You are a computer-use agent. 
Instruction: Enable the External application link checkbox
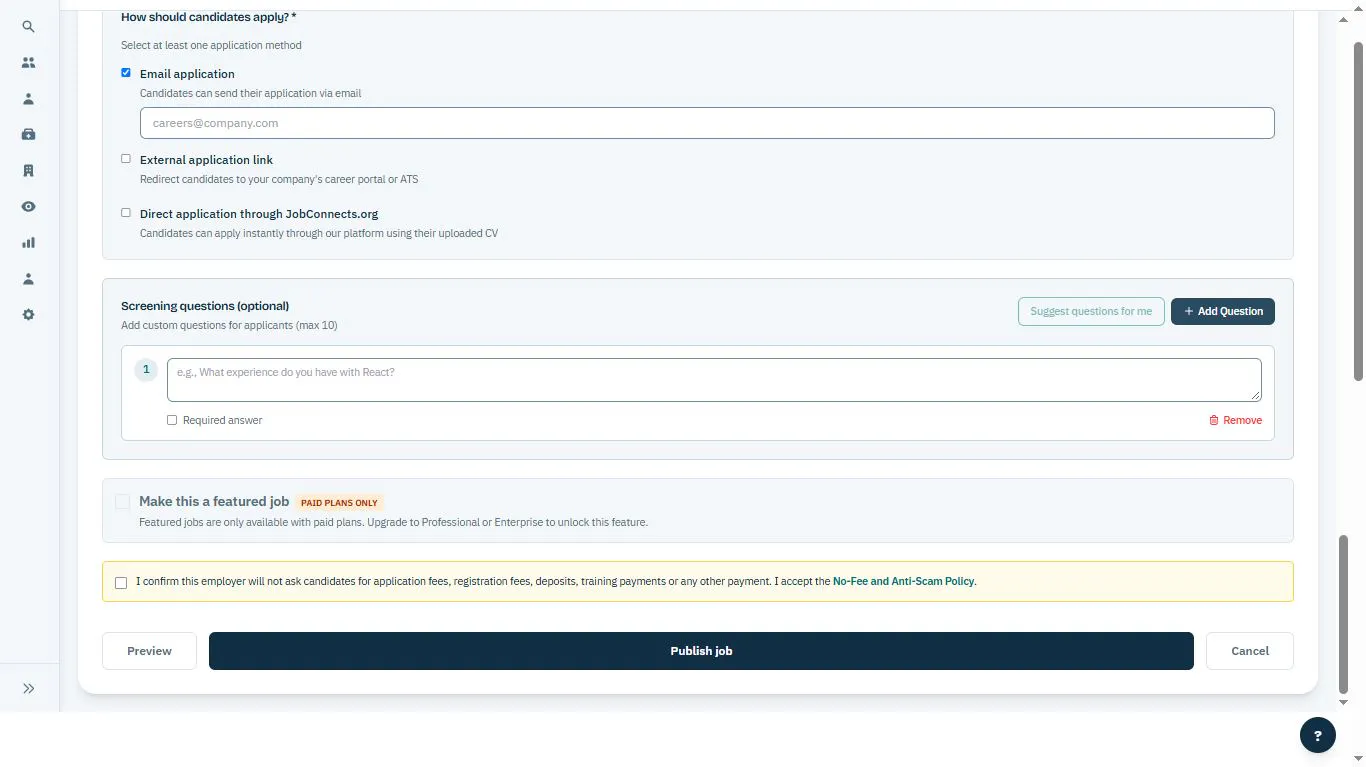pyautogui.click(x=126, y=159)
